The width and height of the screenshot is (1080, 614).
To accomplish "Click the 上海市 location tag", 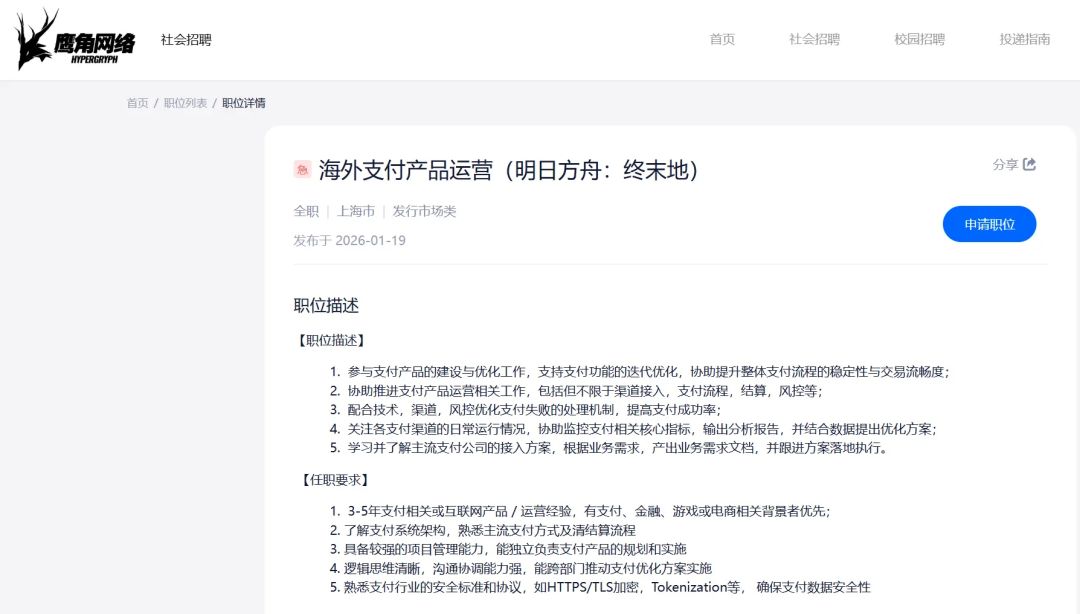I will (x=355, y=211).
